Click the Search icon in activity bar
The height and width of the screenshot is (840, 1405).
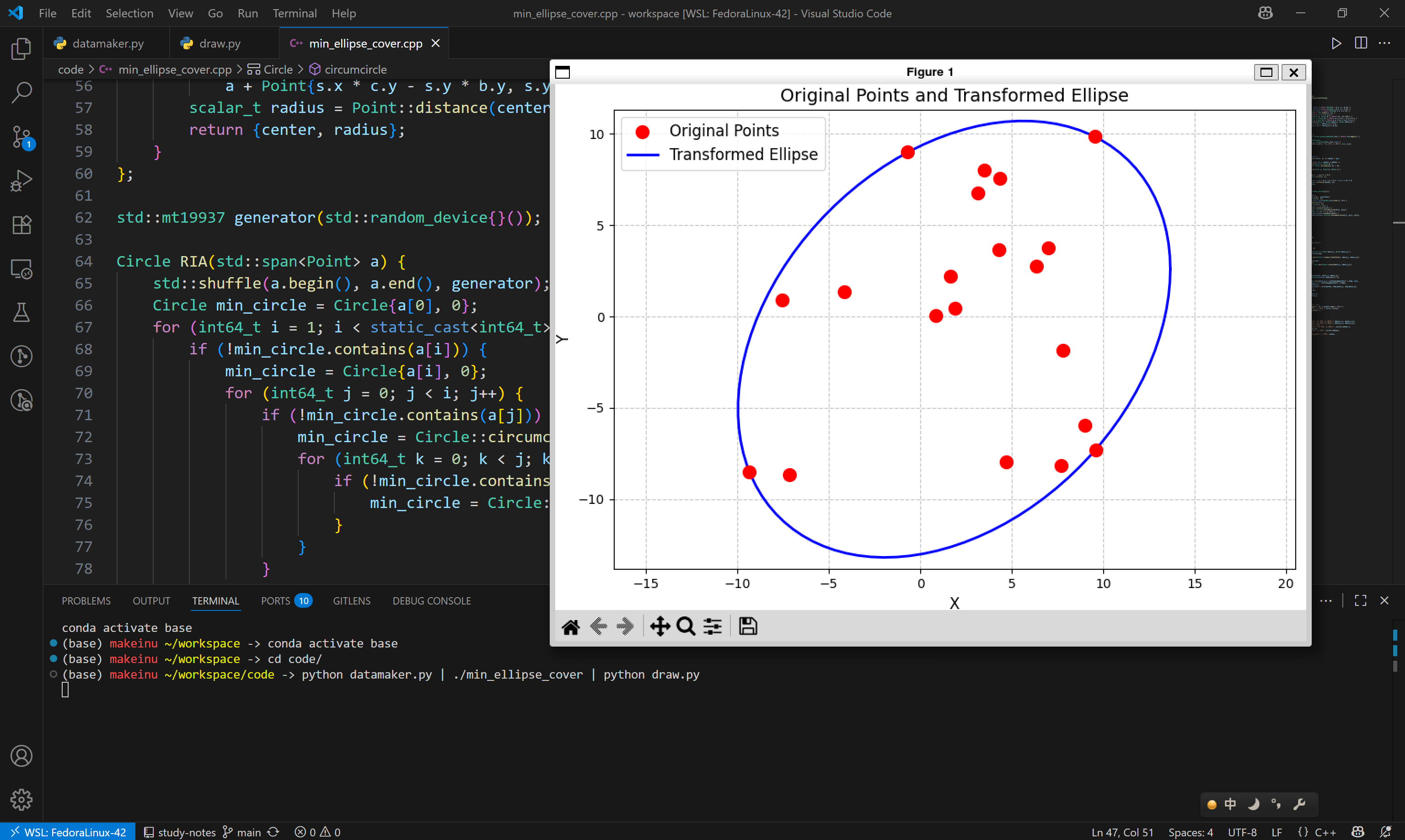(x=21, y=92)
